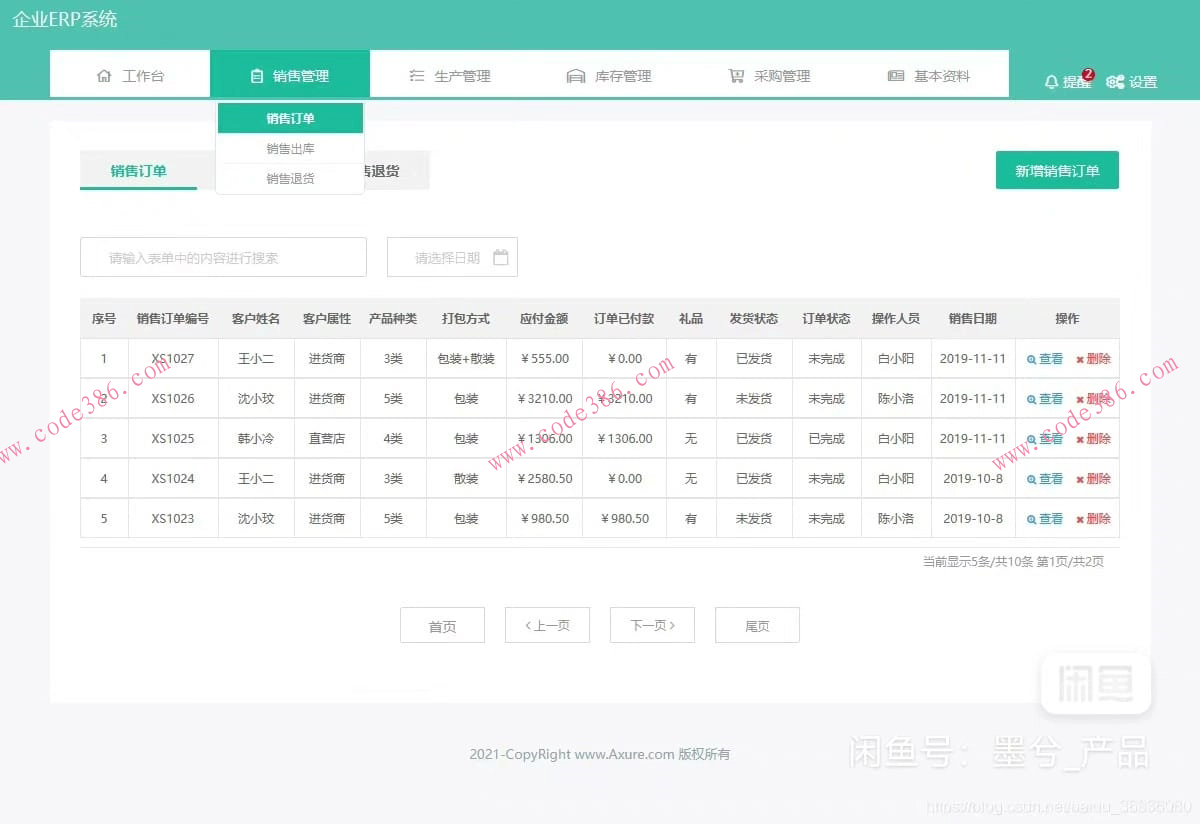This screenshot has width=1200, height=824.
Task: Open the 设置 gear icon
Action: pos(1116,82)
